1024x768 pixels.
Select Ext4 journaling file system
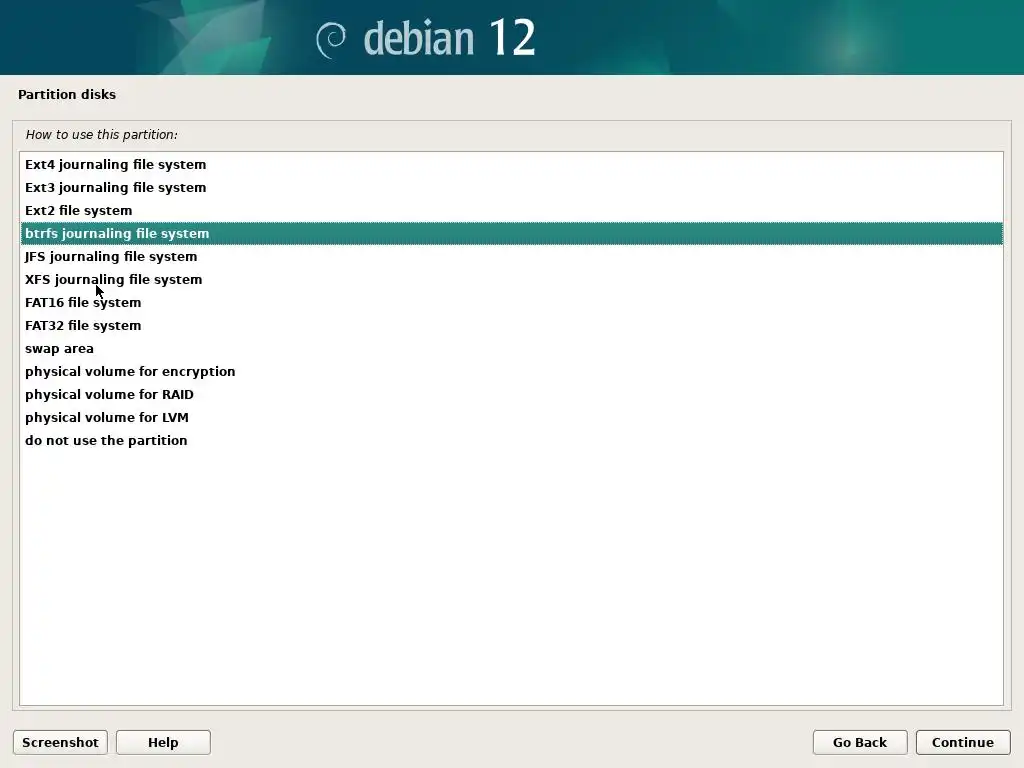pyautogui.click(x=511, y=165)
